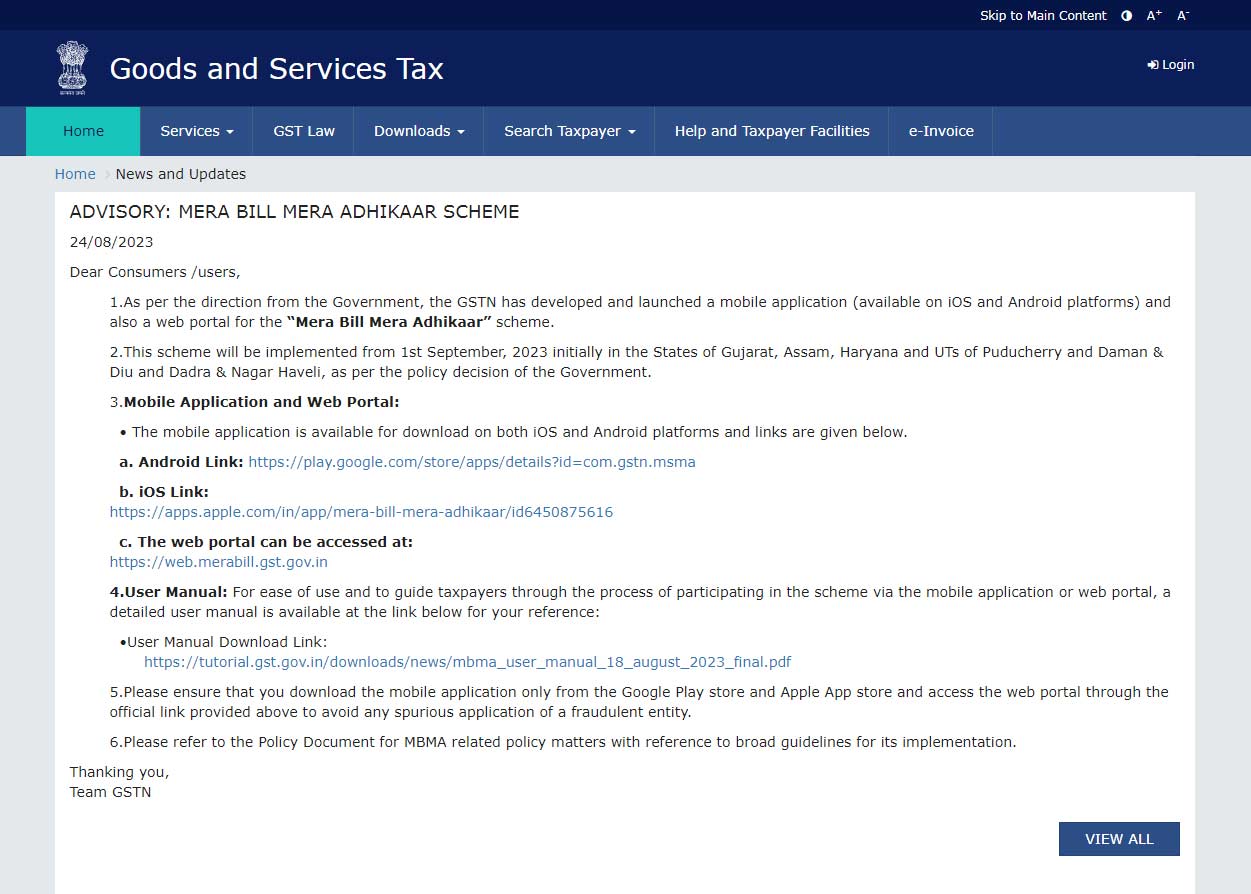Go to the e-Invoice menu item

940,131
